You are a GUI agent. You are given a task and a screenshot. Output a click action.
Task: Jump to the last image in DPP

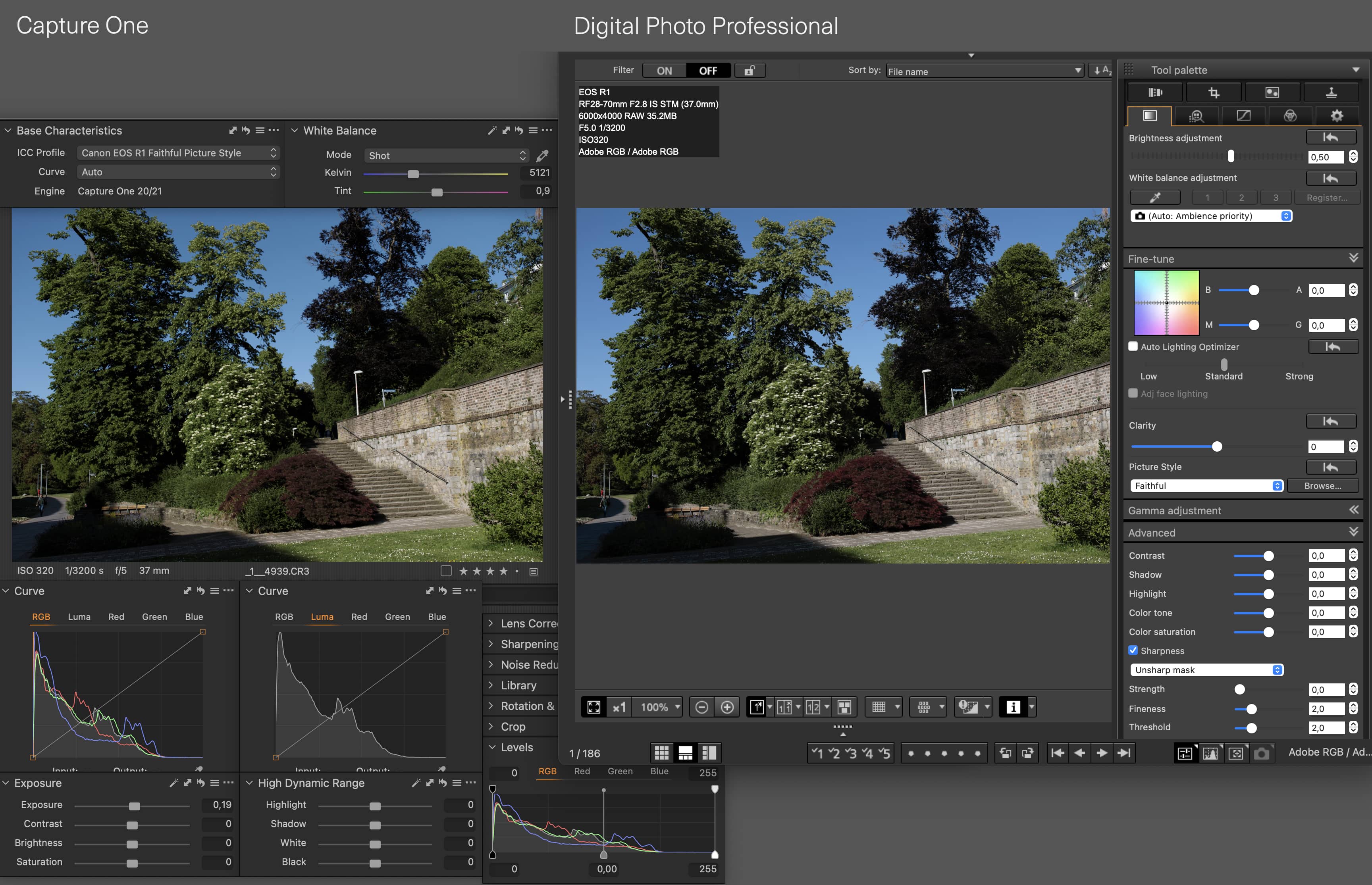click(x=1124, y=752)
